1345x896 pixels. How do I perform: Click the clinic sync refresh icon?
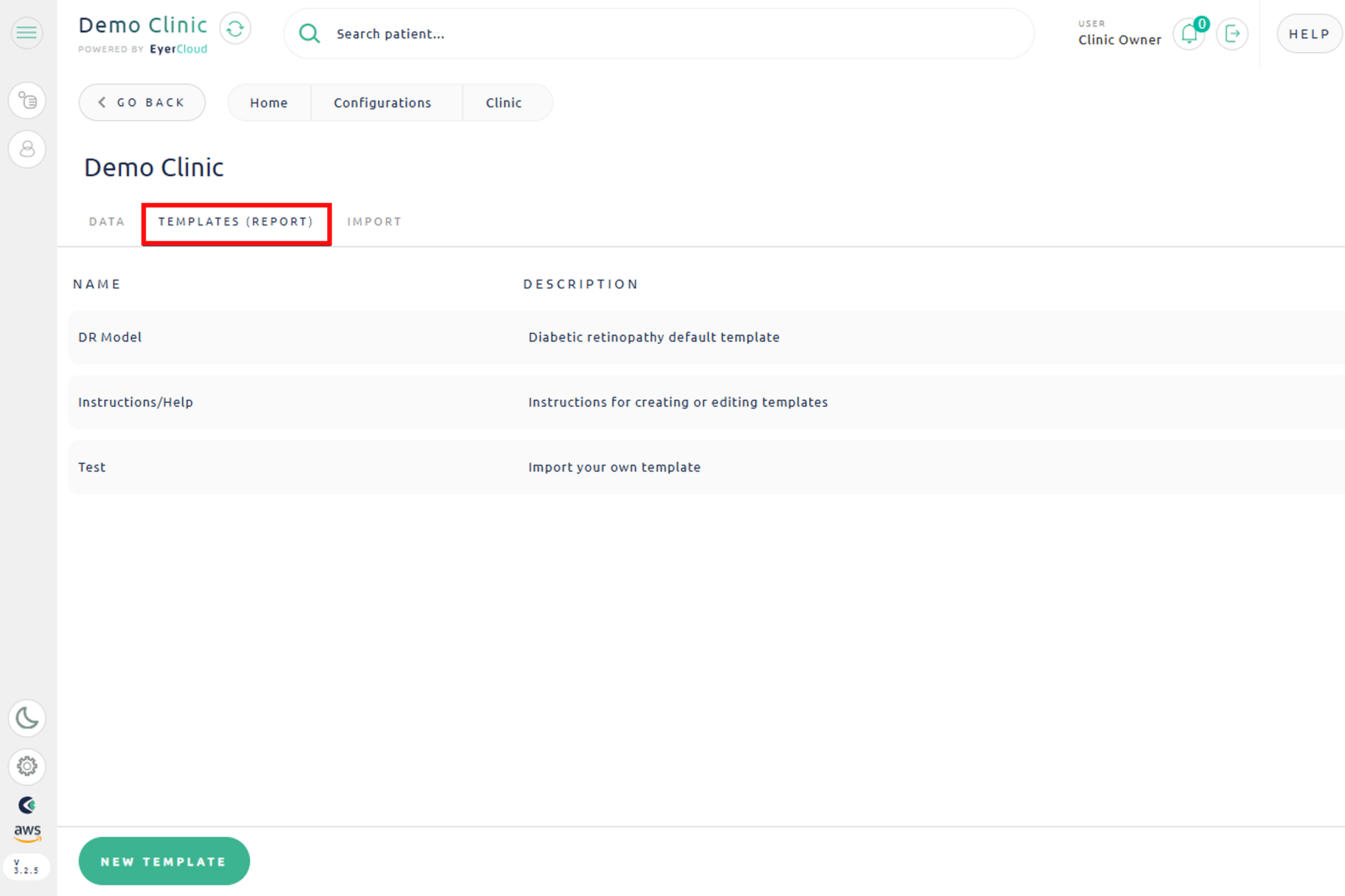tap(235, 28)
